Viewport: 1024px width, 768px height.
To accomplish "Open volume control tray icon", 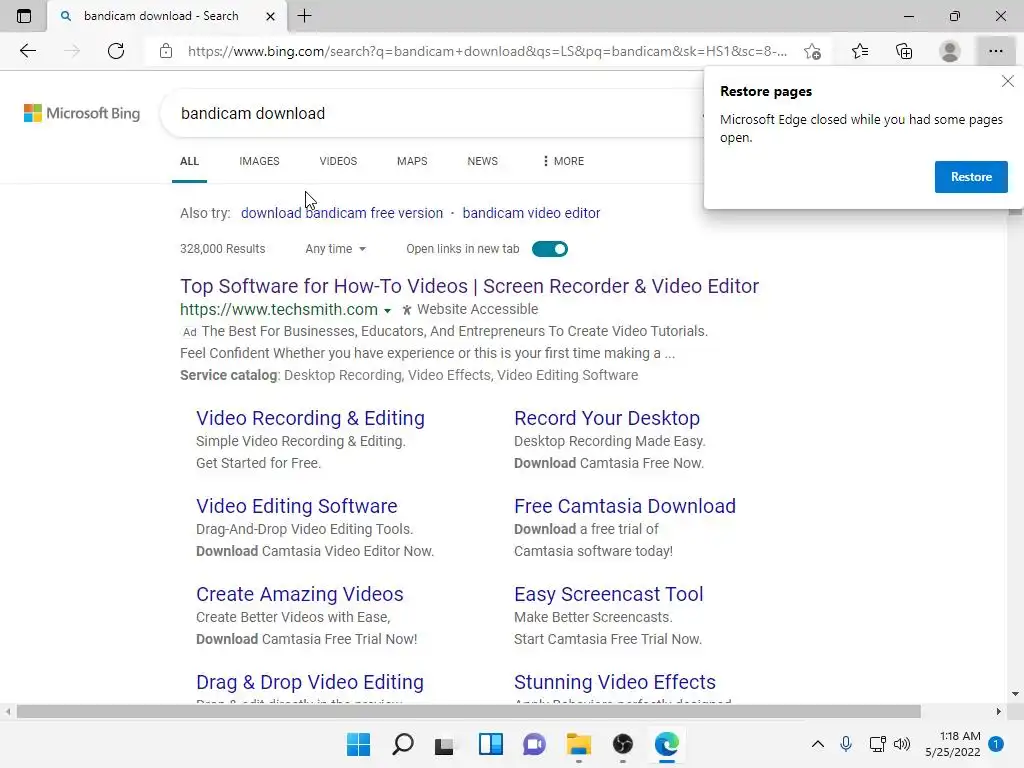I will [x=902, y=744].
